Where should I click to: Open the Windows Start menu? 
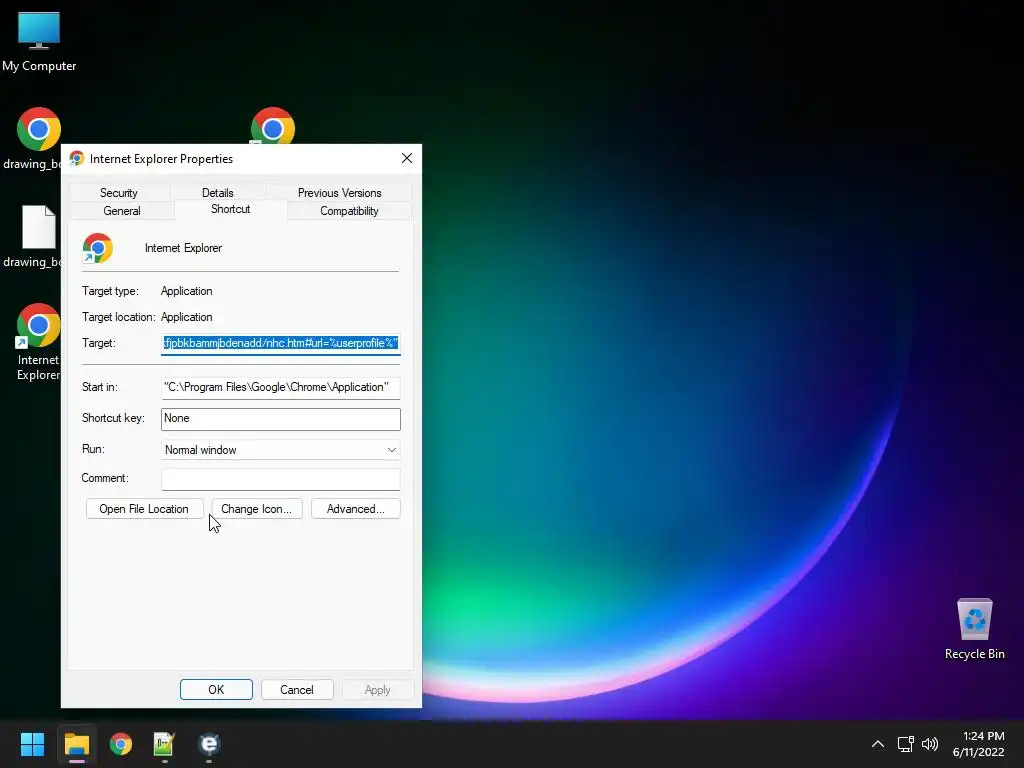click(32, 744)
